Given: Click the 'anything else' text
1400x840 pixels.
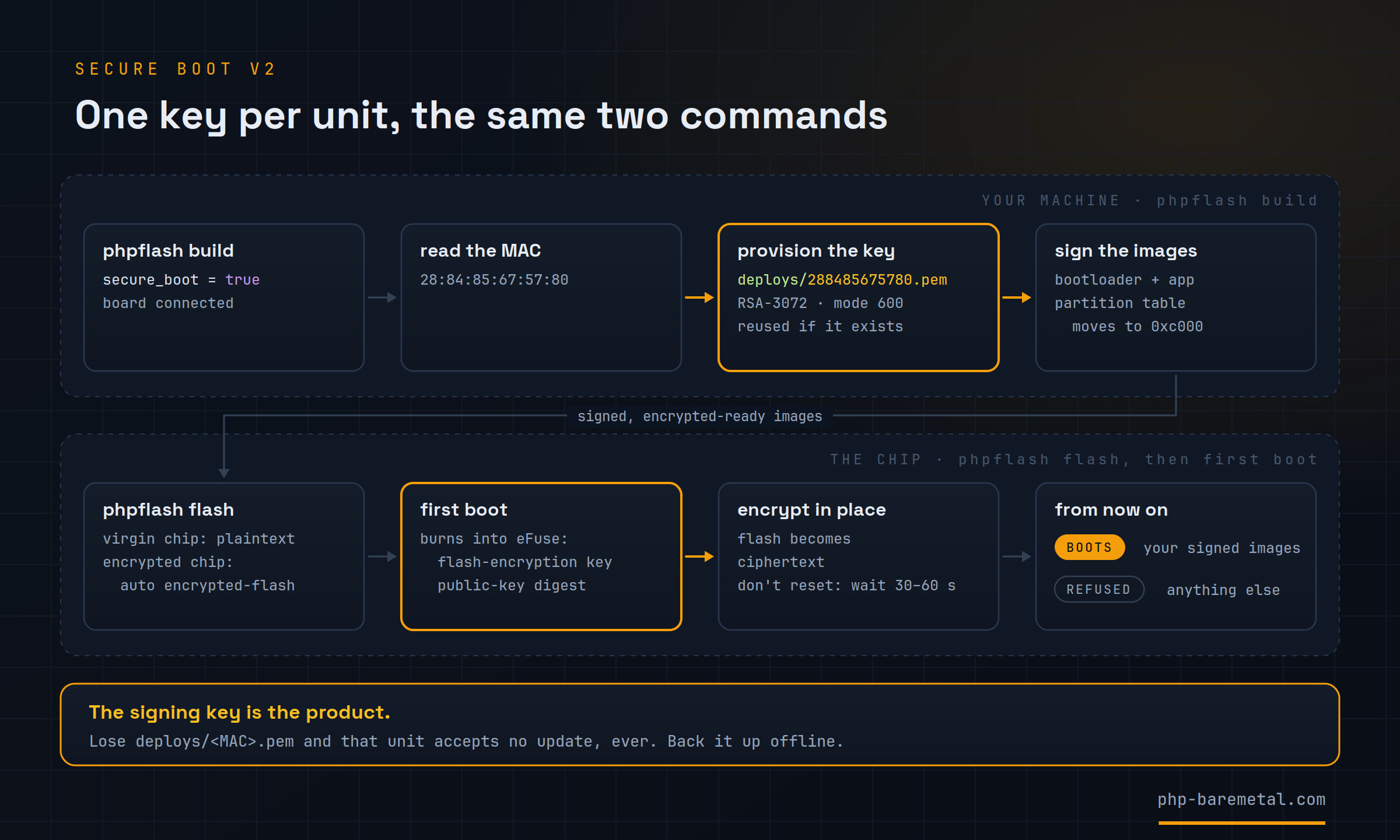Looking at the screenshot, I should [1223, 590].
